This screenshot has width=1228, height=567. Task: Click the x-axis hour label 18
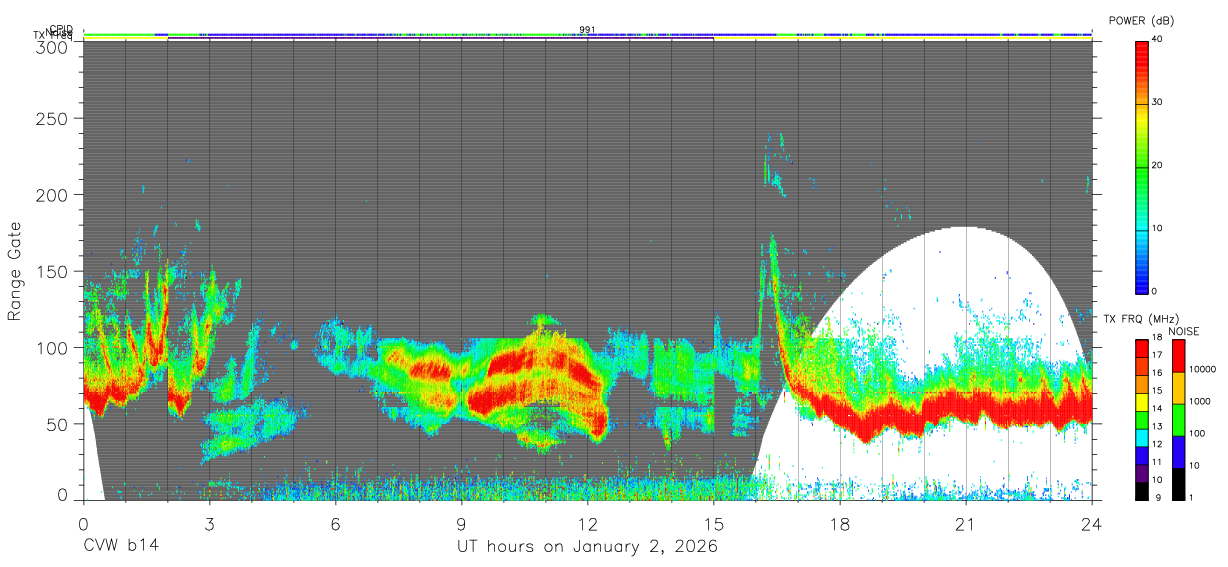840,523
